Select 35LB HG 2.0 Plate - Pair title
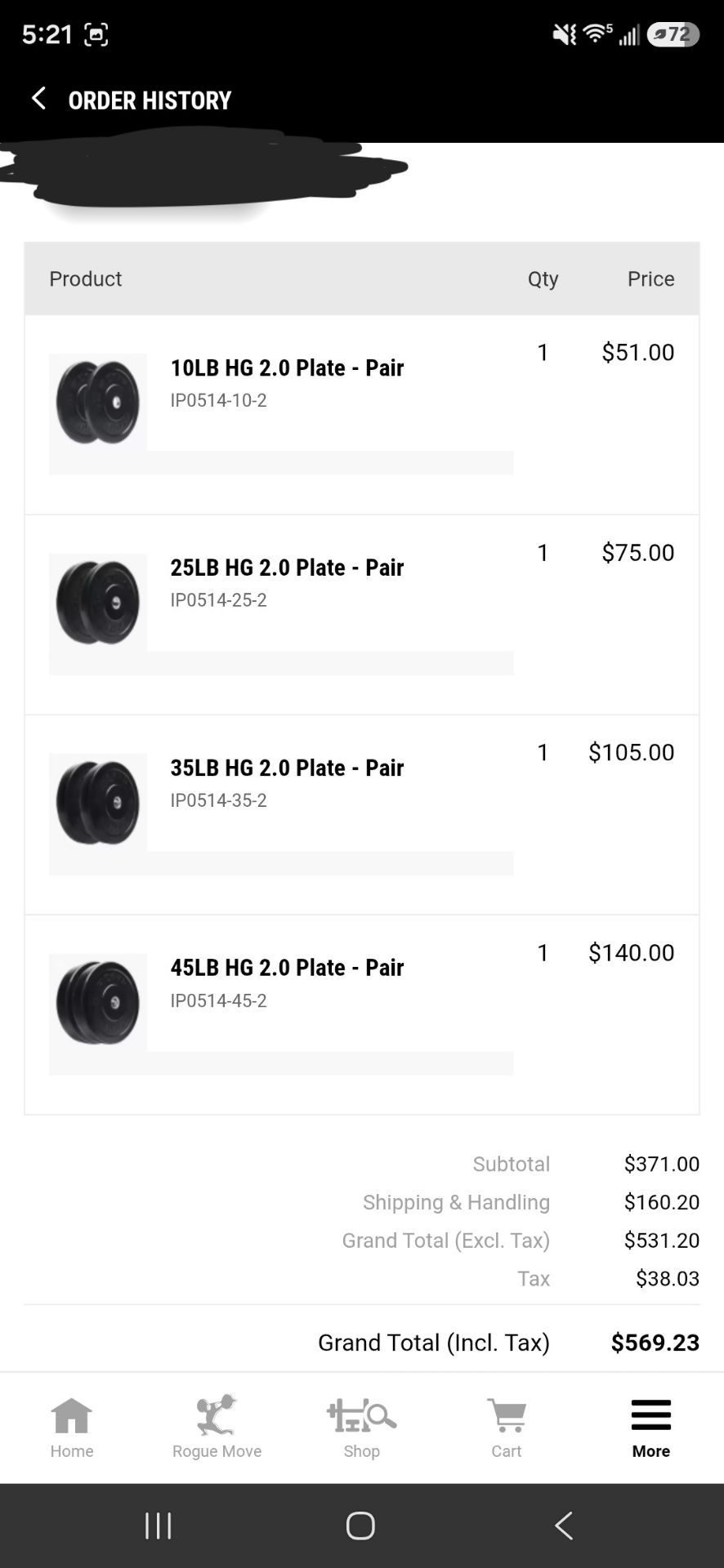The height and width of the screenshot is (1568, 724). tap(287, 768)
